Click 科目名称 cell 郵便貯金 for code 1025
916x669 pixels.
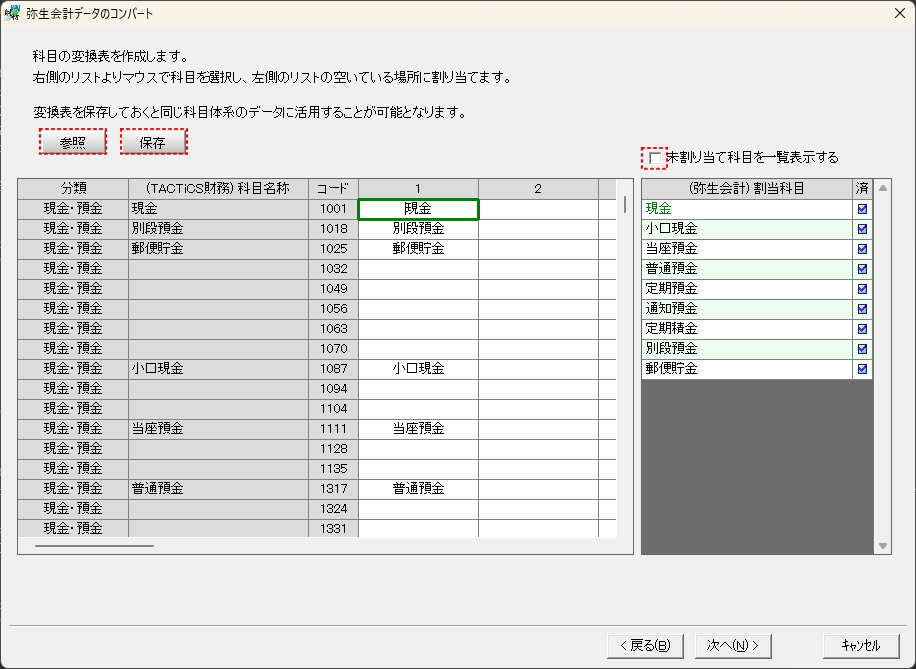(218, 249)
